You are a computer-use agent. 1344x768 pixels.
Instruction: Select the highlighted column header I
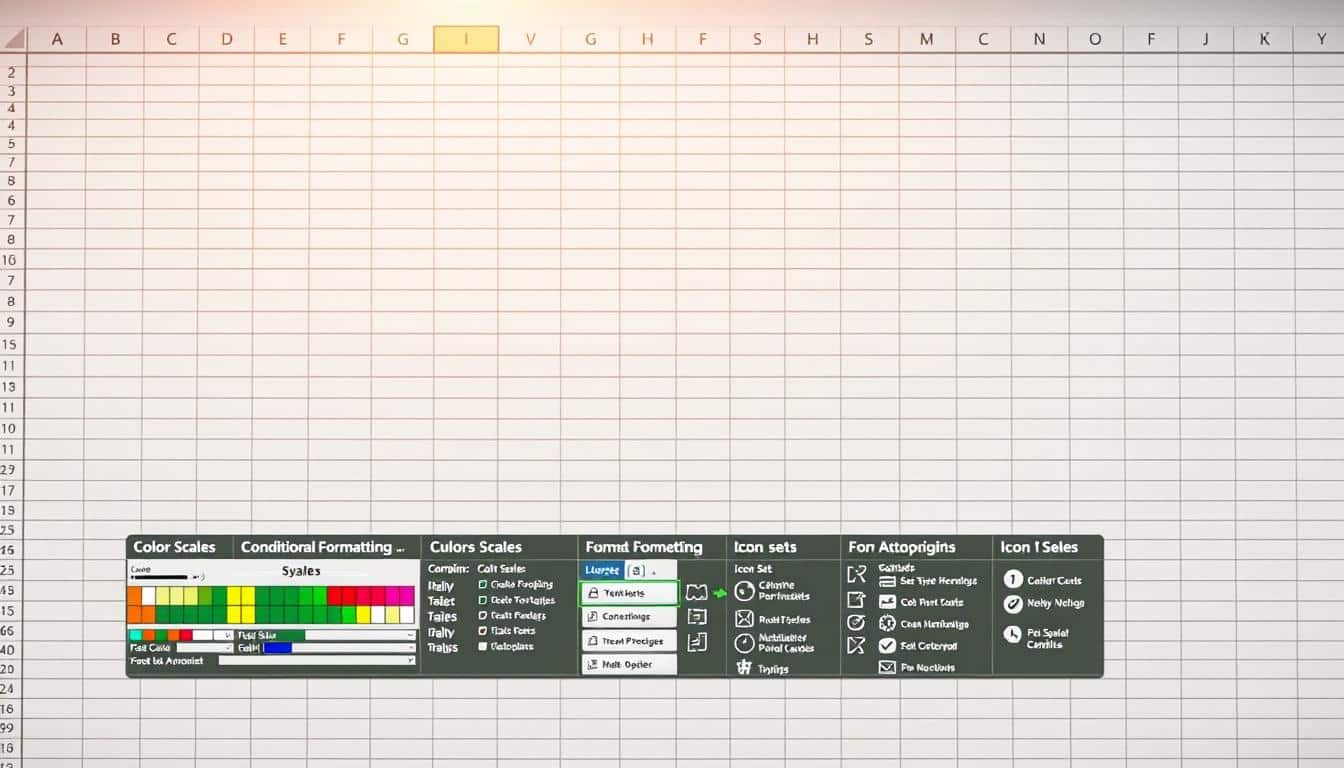466,38
